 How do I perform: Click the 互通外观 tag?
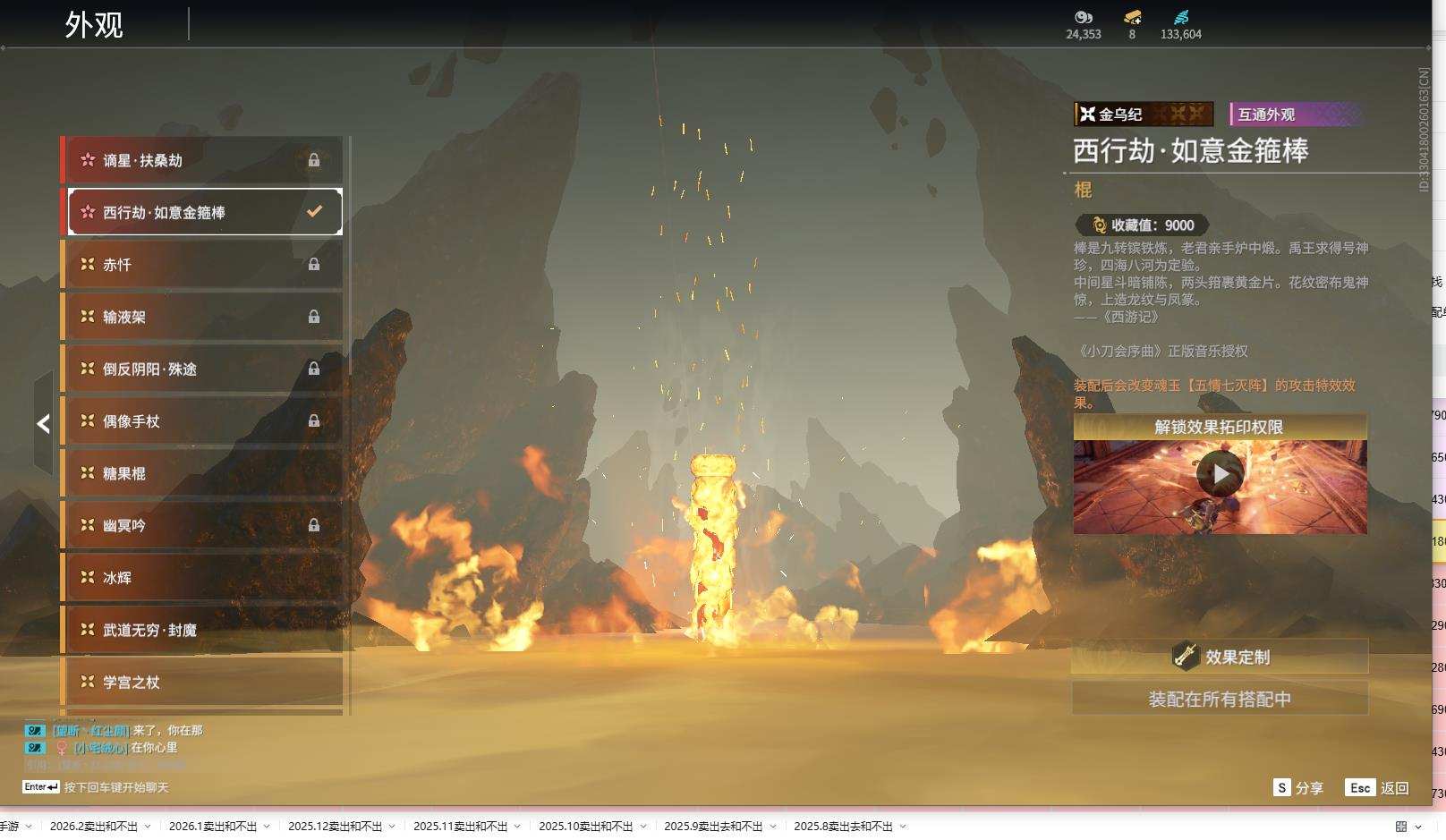1297,114
